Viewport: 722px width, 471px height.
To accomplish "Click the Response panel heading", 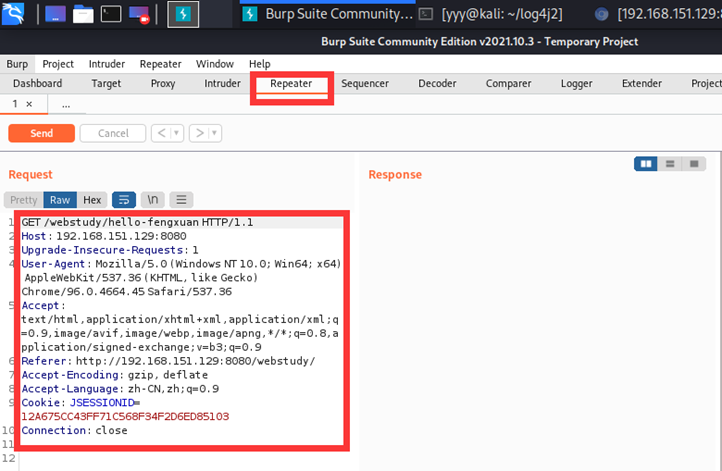I will tap(395, 174).
